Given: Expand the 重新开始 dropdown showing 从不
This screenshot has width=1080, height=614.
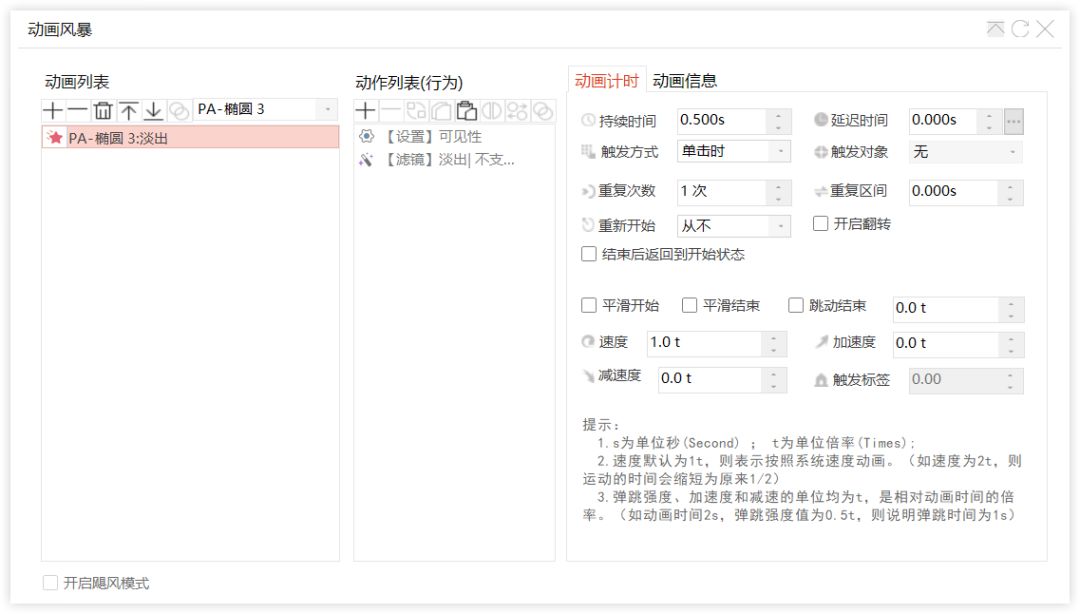Looking at the screenshot, I should (734, 226).
